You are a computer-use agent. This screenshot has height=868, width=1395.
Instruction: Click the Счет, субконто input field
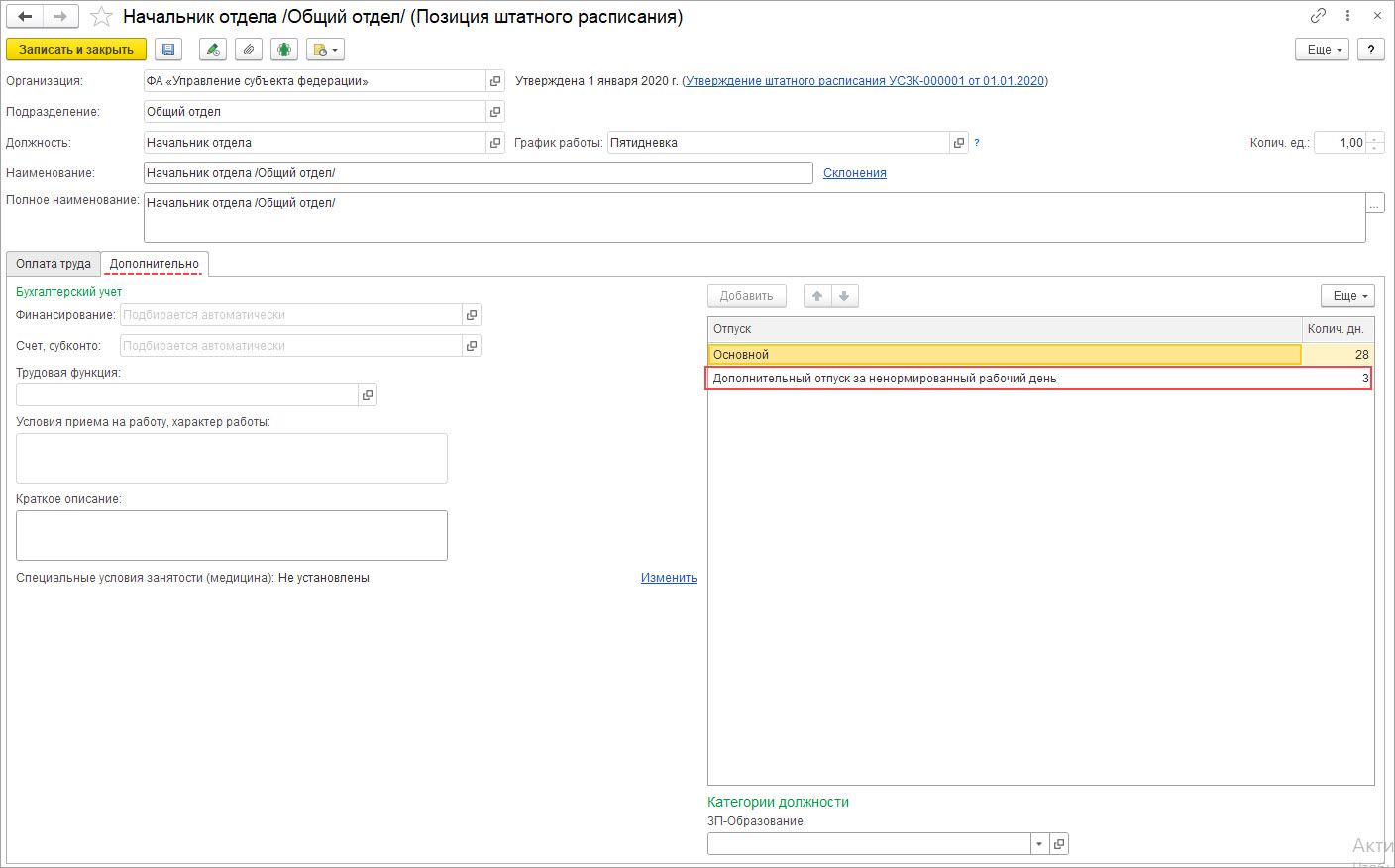[x=291, y=346]
